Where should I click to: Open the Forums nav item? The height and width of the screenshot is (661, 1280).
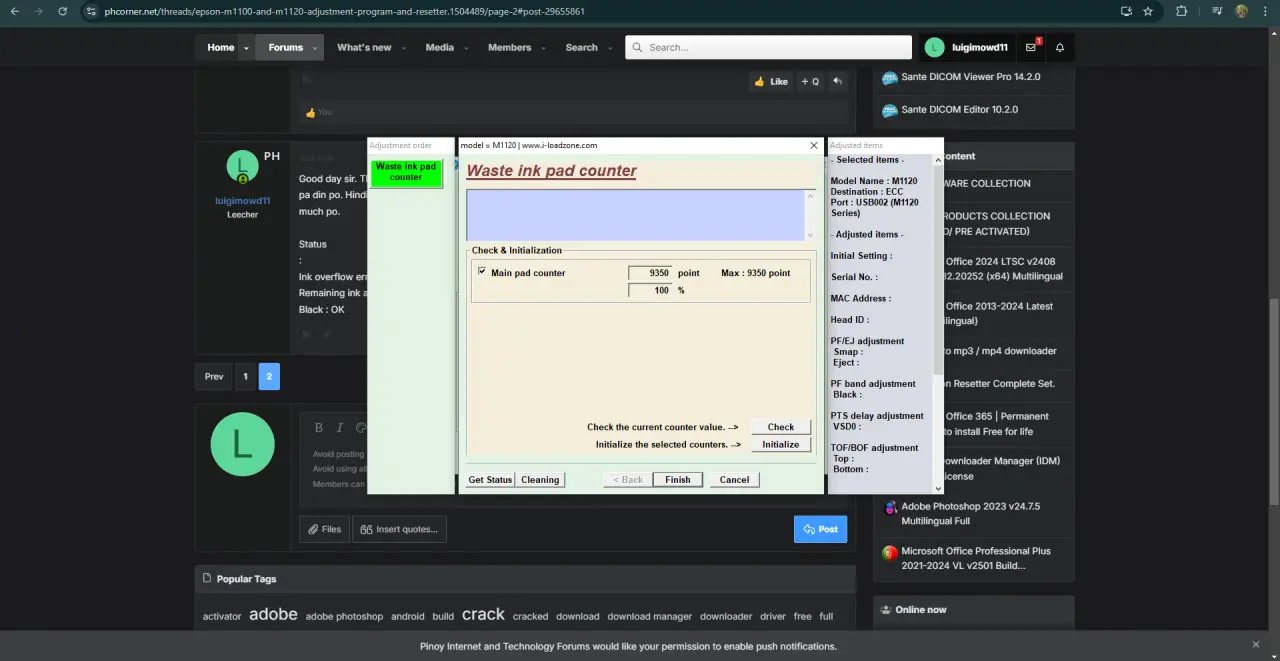(285, 47)
